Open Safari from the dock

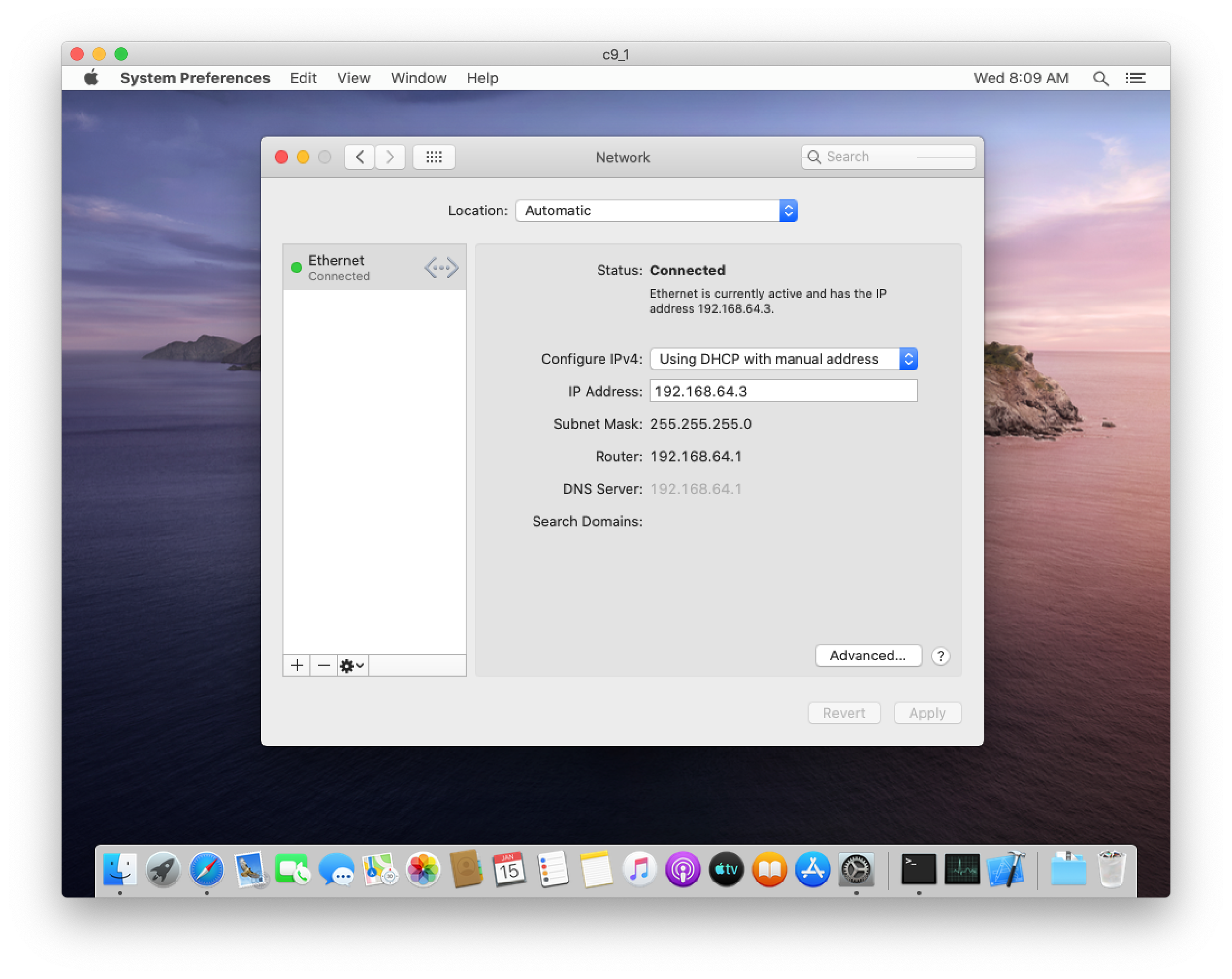pos(206,869)
